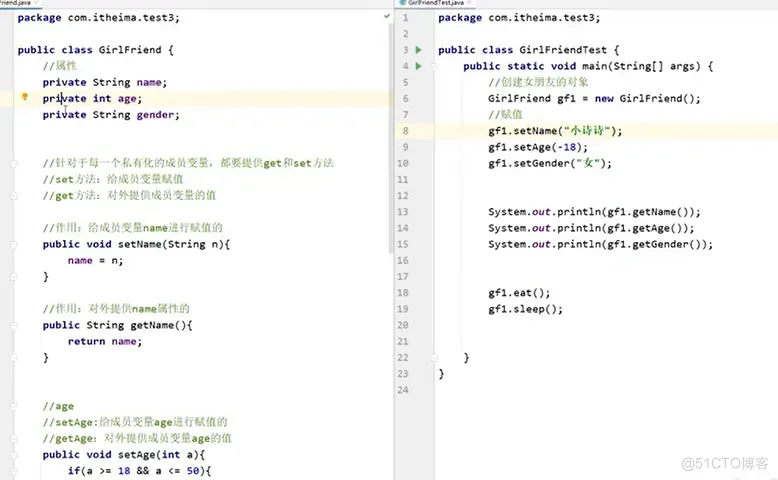This screenshot has height=480, width=778.
Task: Switch to the GirlFriendTest.java tab
Action: click(436, 3)
